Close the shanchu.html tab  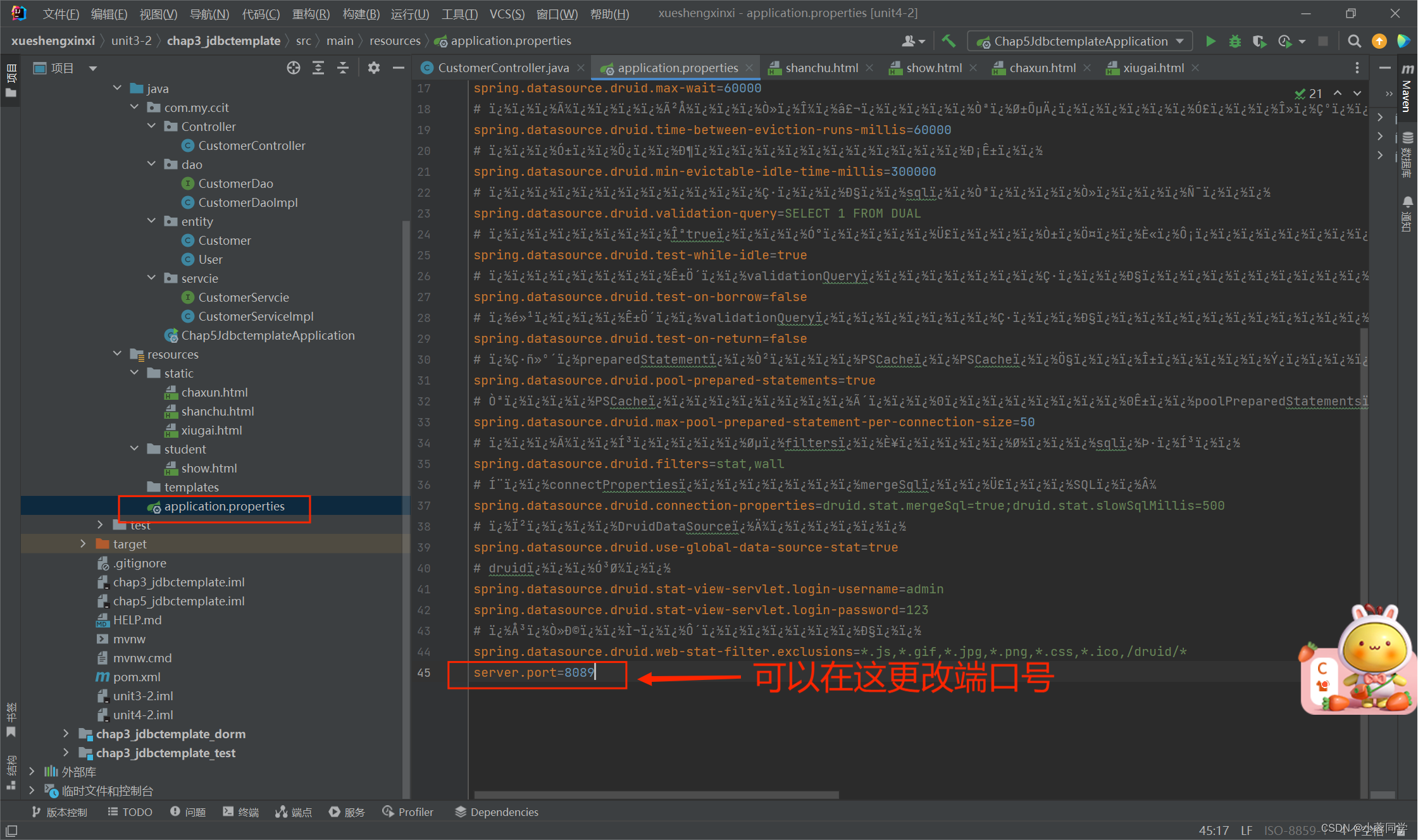pyautogui.click(x=869, y=68)
